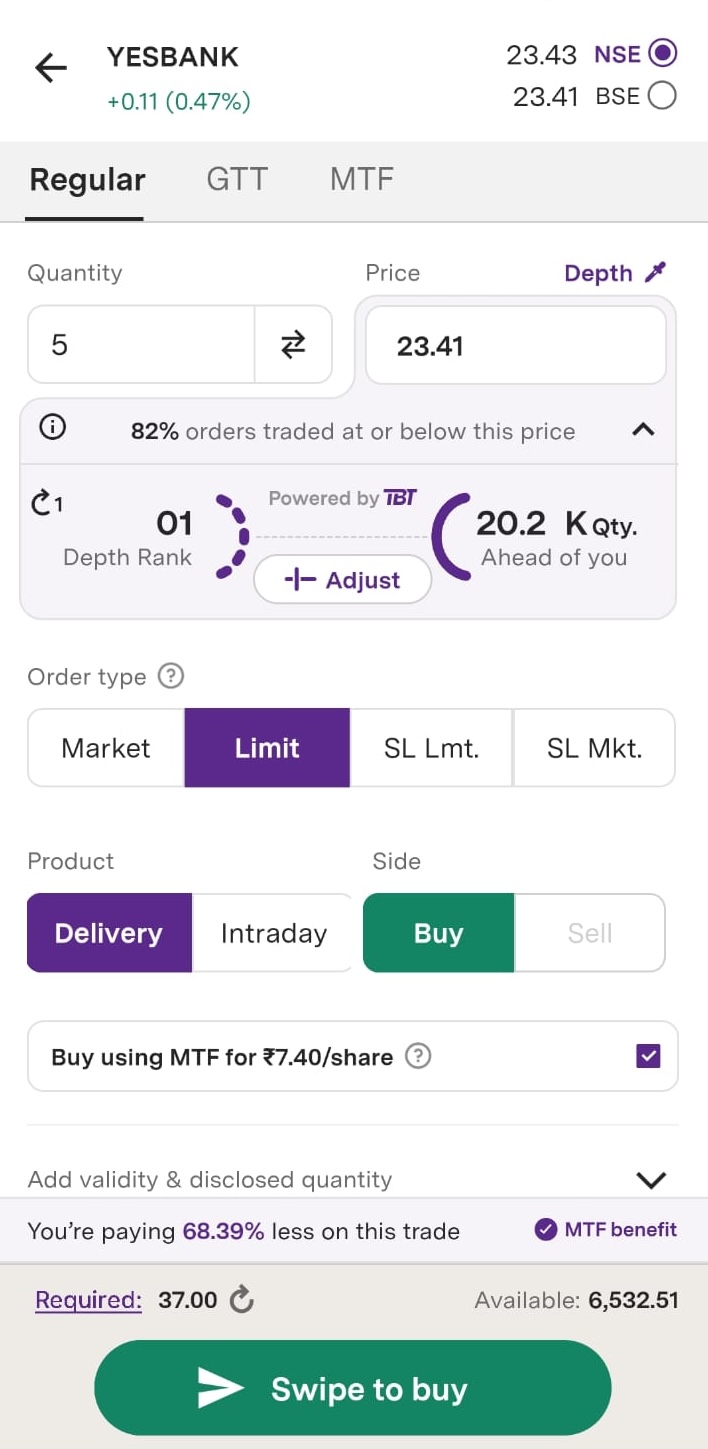The height and width of the screenshot is (1449, 708).
Task: Open the MTF tab
Action: pyautogui.click(x=361, y=180)
